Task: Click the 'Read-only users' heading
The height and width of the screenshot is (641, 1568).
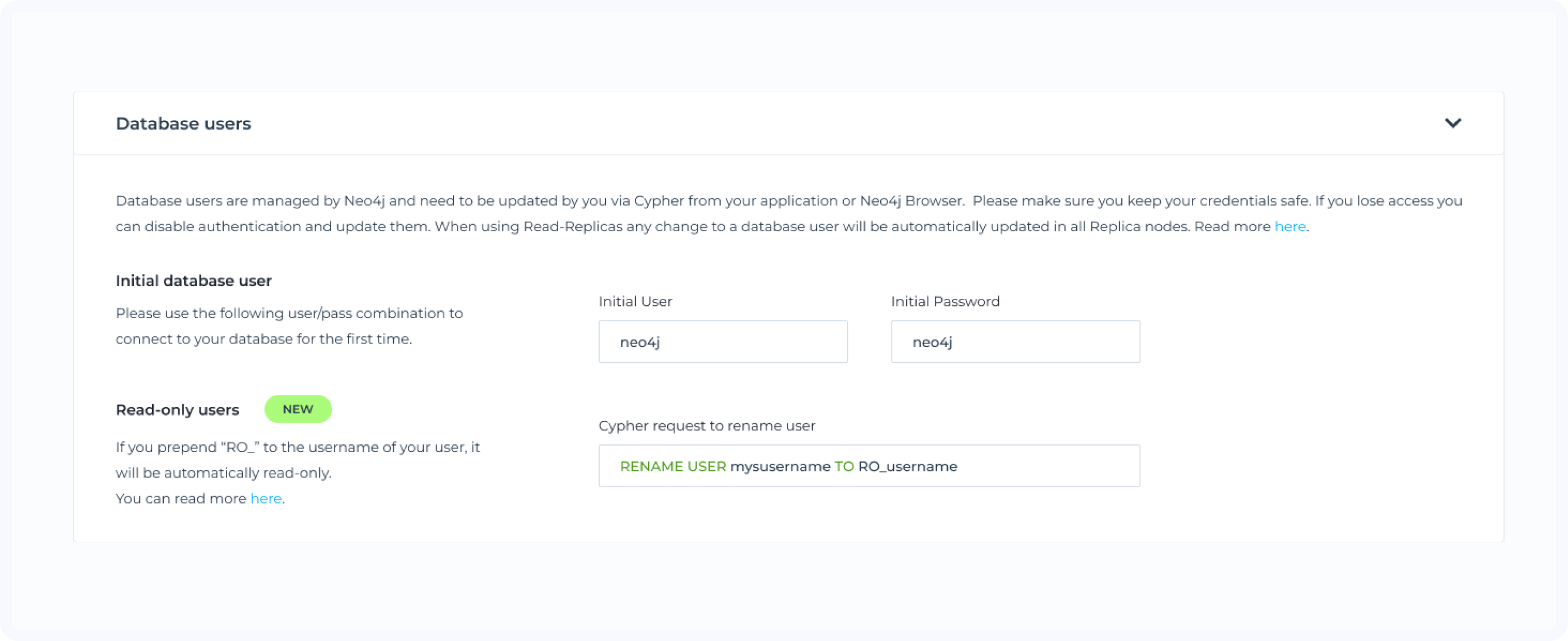Action: tap(177, 410)
